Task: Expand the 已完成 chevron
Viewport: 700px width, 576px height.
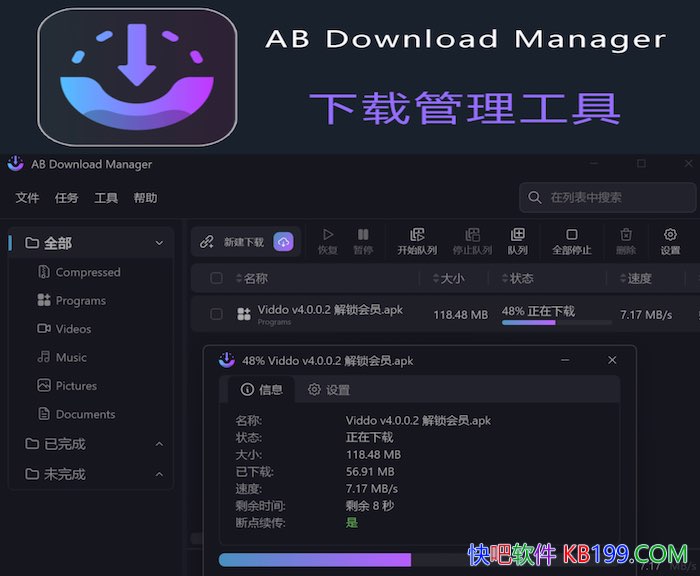Action: 159,444
